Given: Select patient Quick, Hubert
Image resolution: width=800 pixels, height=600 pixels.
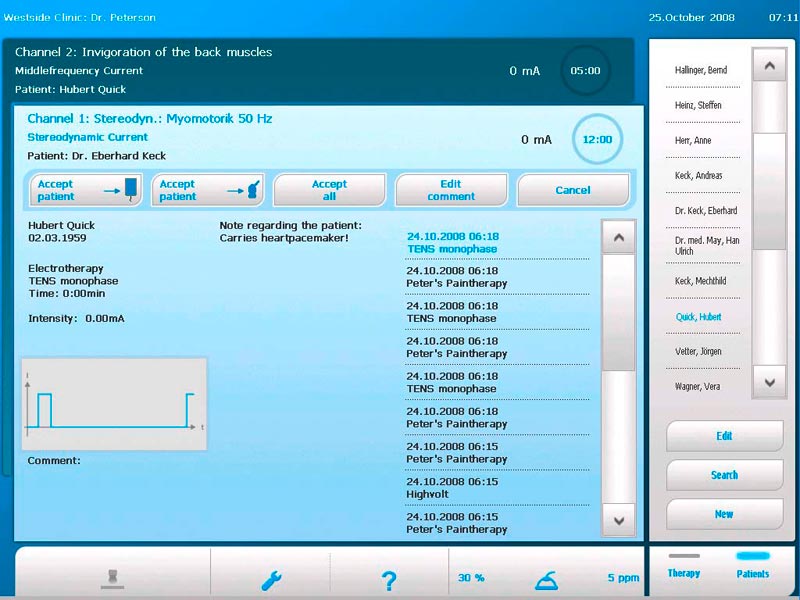Looking at the screenshot, I should pyautogui.click(x=702, y=316).
